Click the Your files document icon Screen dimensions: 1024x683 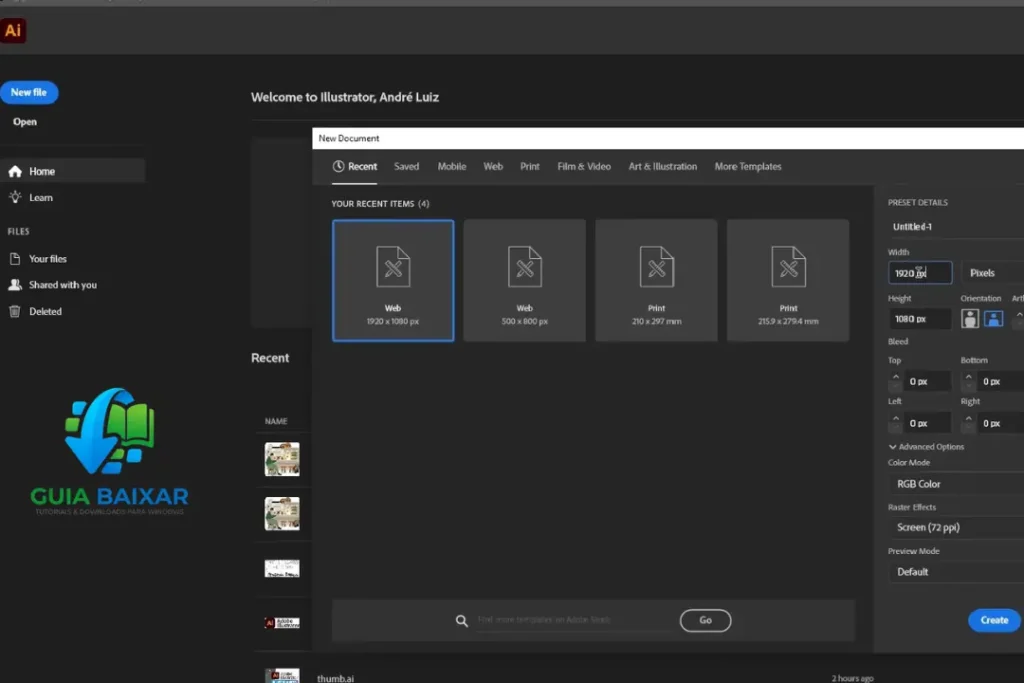pos(15,259)
